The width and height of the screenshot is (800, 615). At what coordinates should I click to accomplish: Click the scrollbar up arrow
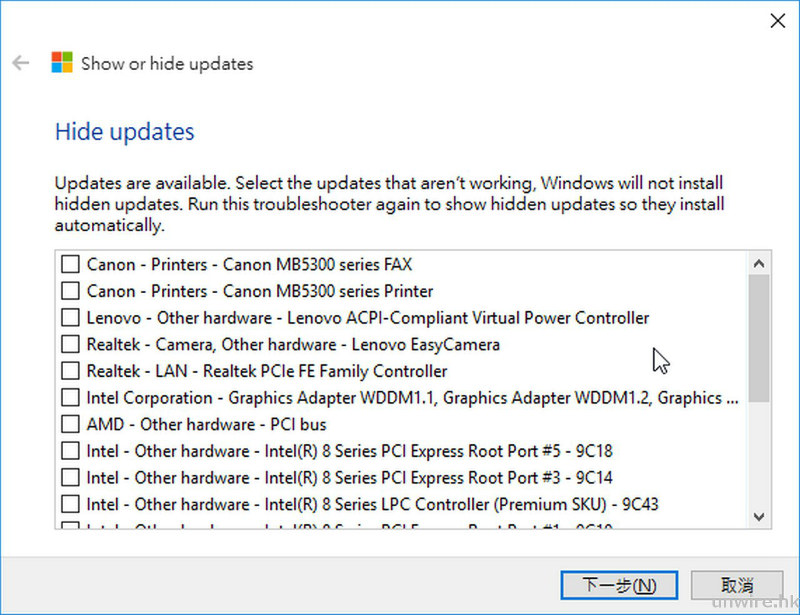(x=758, y=263)
